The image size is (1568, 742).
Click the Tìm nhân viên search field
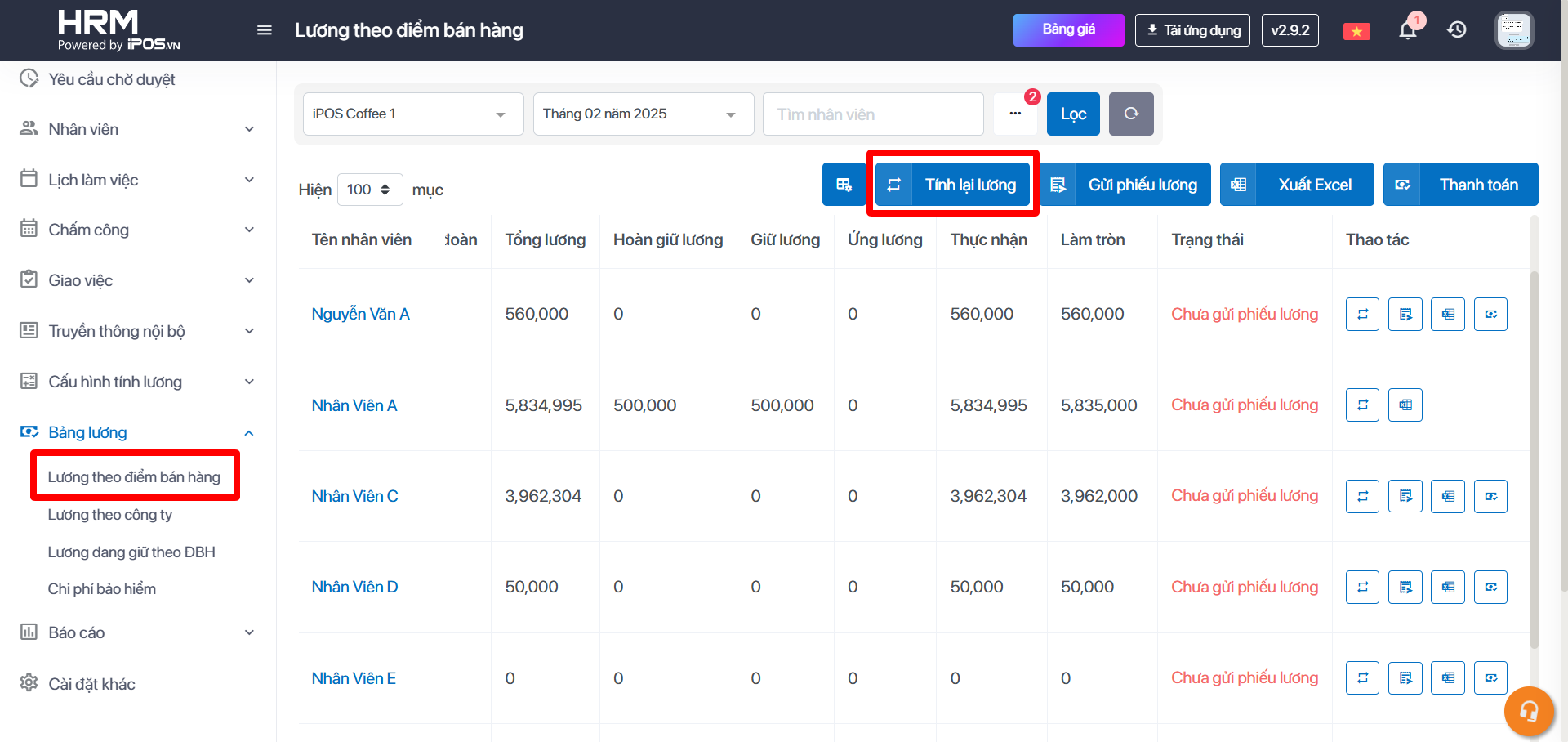point(872,114)
